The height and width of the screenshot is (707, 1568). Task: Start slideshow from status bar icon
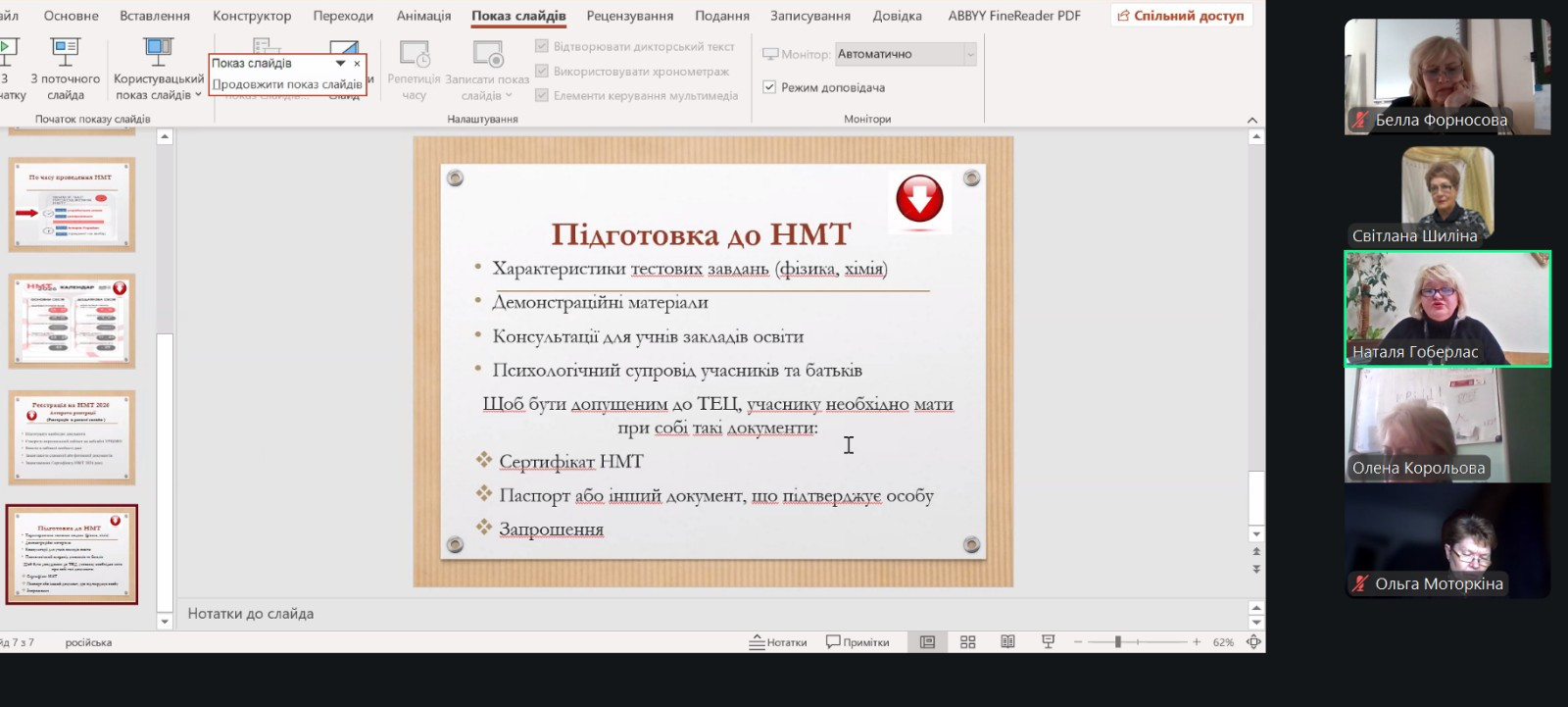[x=1048, y=642]
